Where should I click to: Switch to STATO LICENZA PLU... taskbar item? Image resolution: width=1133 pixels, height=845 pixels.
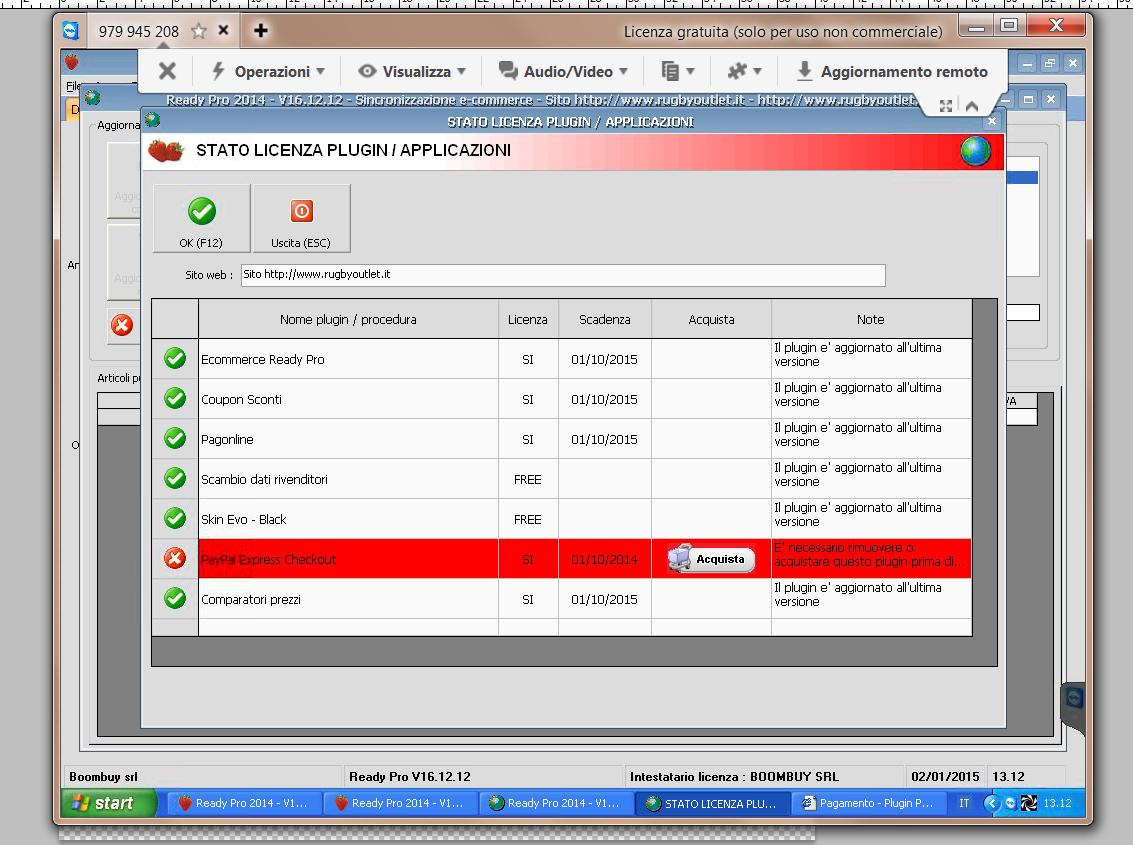tap(712, 803)
